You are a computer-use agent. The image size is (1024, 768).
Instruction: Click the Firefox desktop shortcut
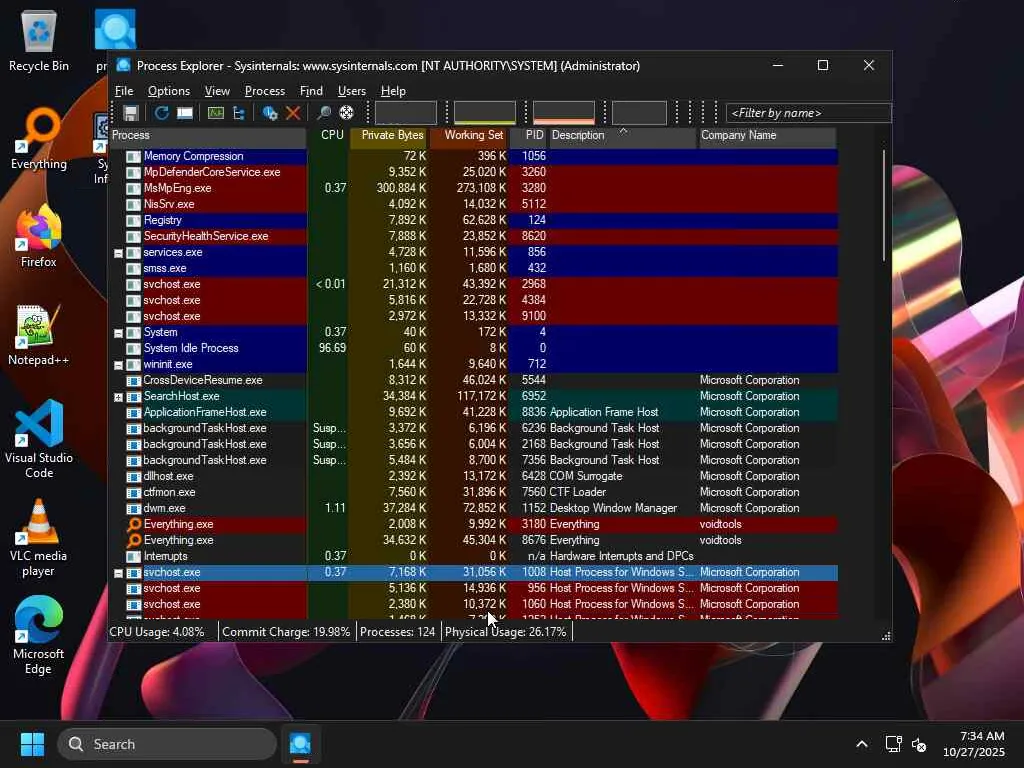click(x=39, y=236)
